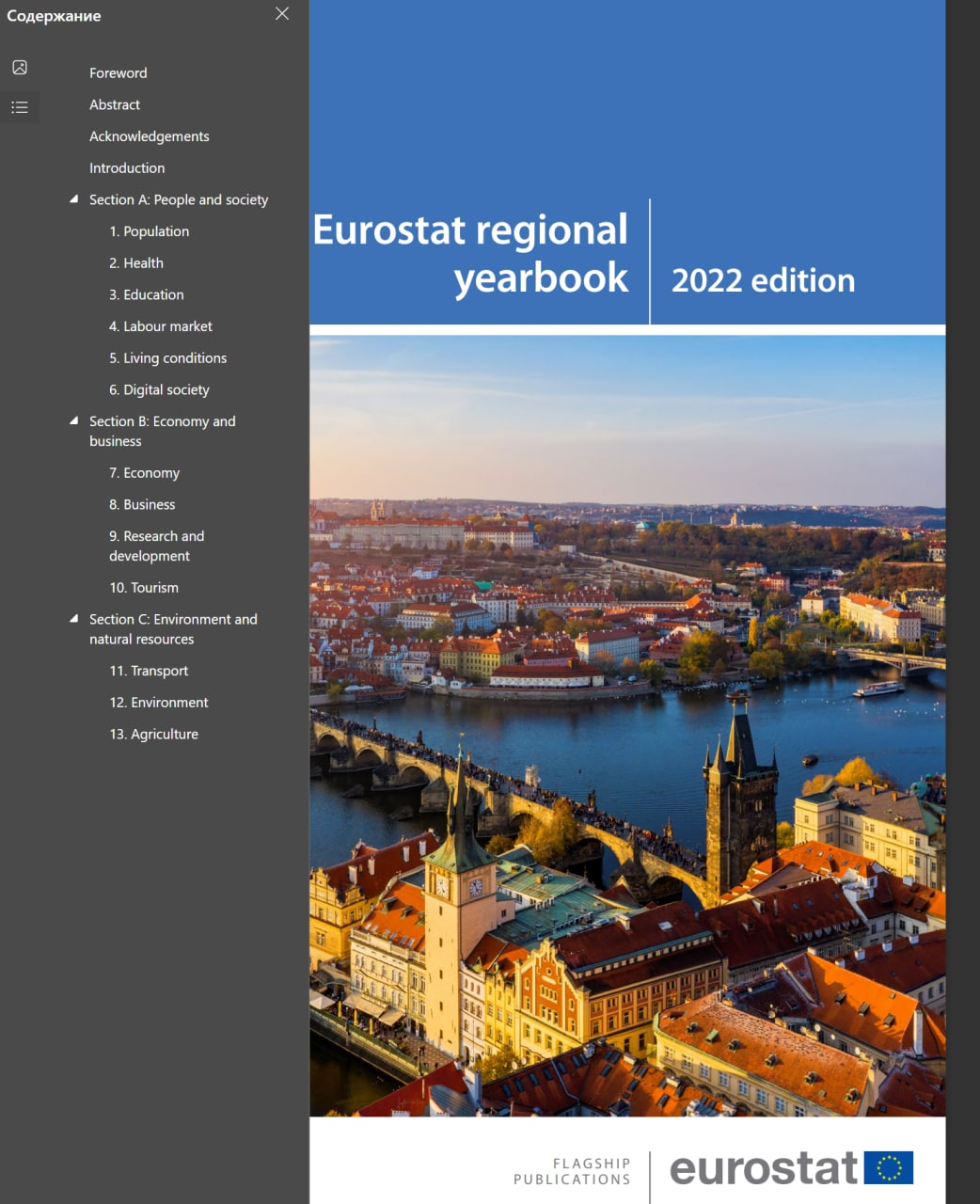980x1204 pixels.
Task: Switch to page thumbnails view icon
Action: coord(20,68)
